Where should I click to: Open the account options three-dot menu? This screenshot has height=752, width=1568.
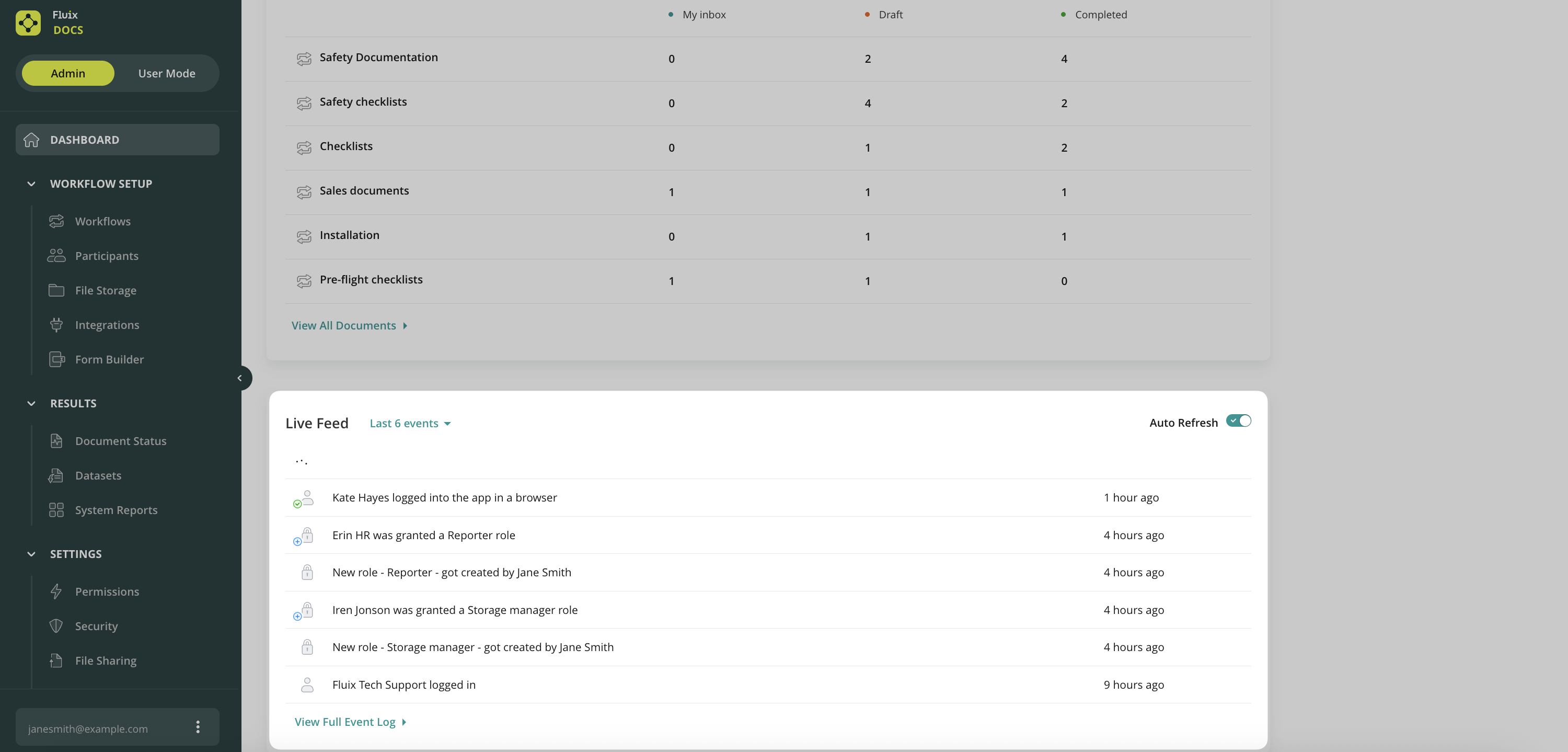[x=198, y=727]
